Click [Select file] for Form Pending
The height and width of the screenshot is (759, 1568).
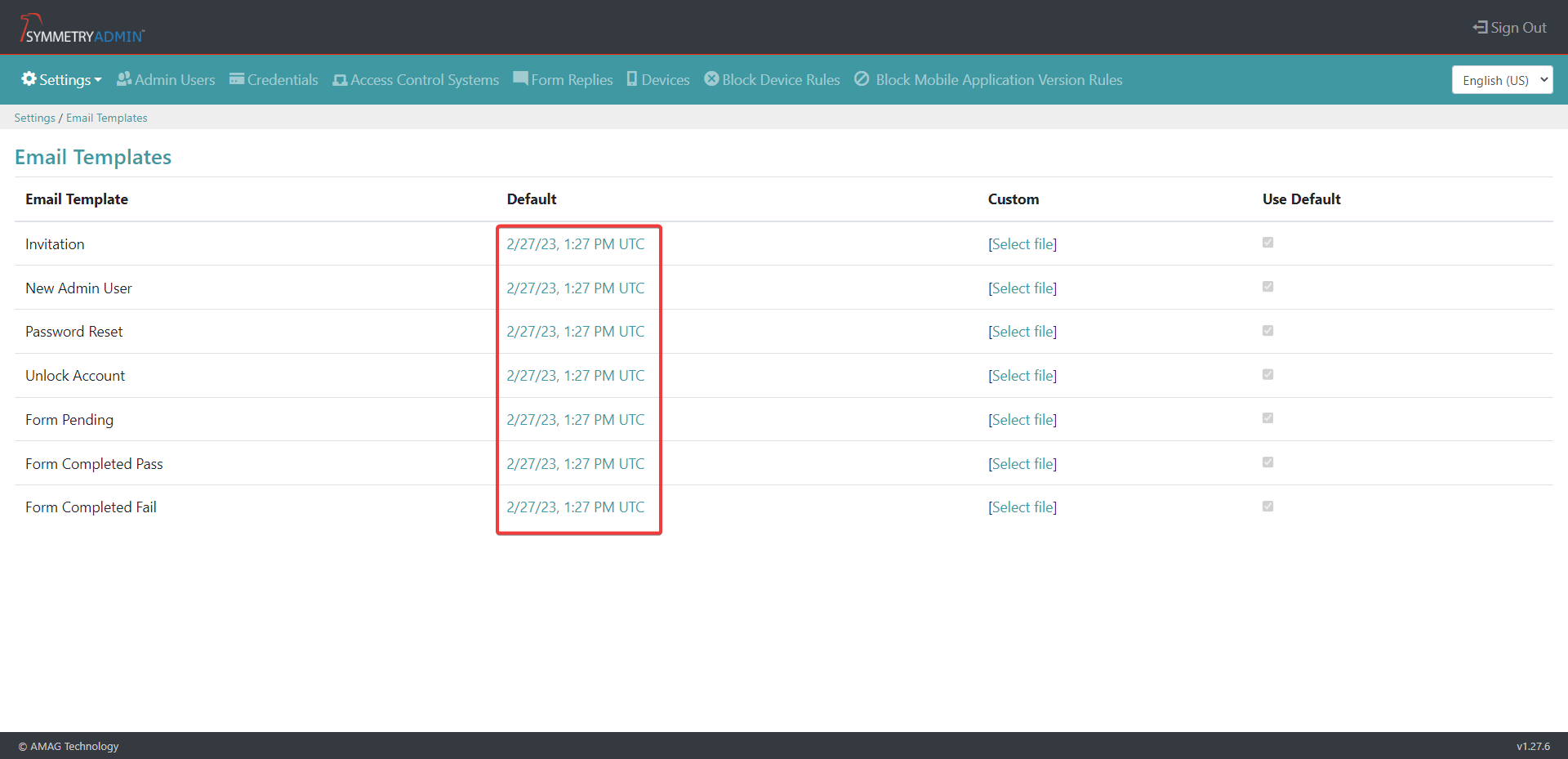click(1022, 419)
